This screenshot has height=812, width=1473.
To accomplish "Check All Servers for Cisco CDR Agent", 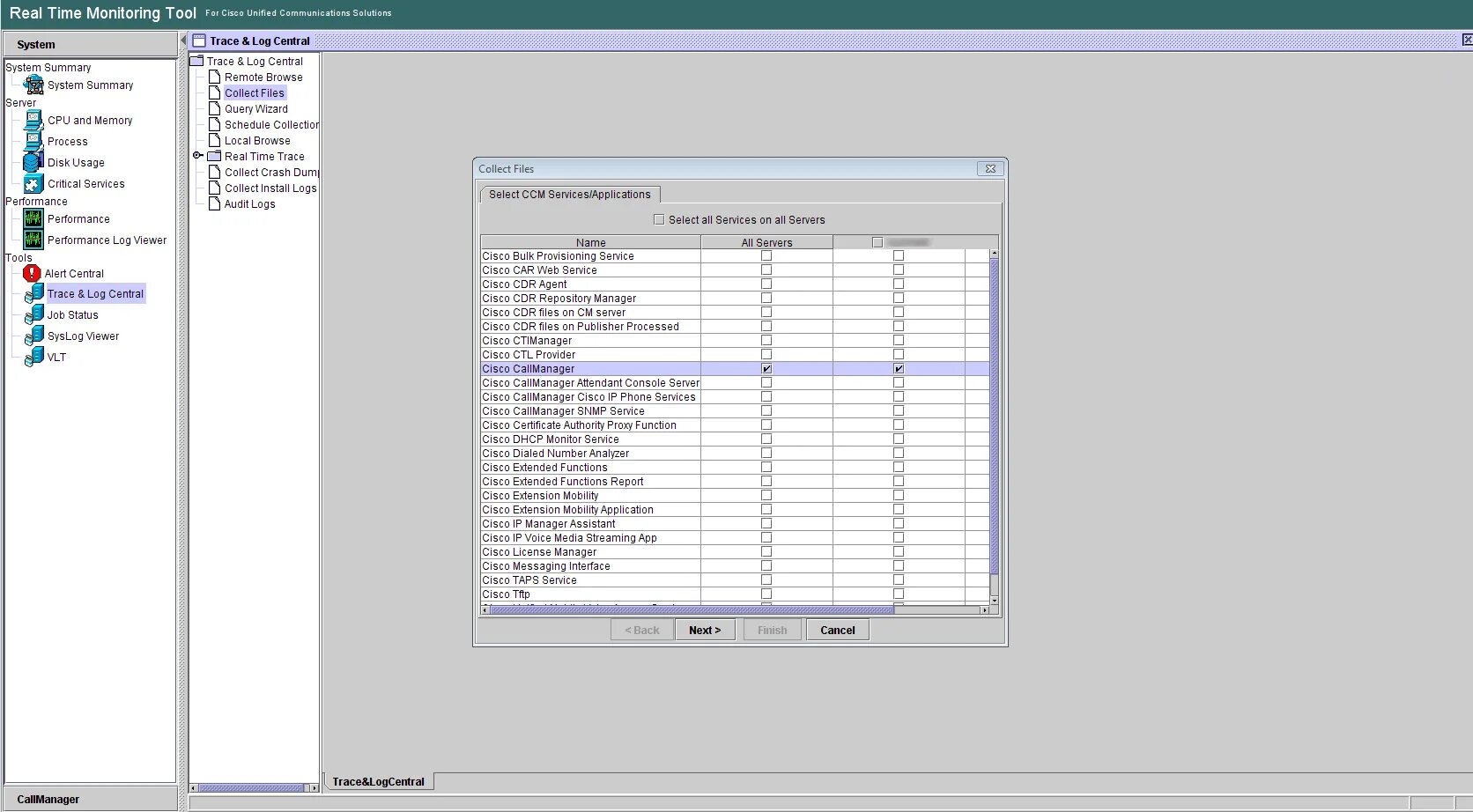I will 766,284.
